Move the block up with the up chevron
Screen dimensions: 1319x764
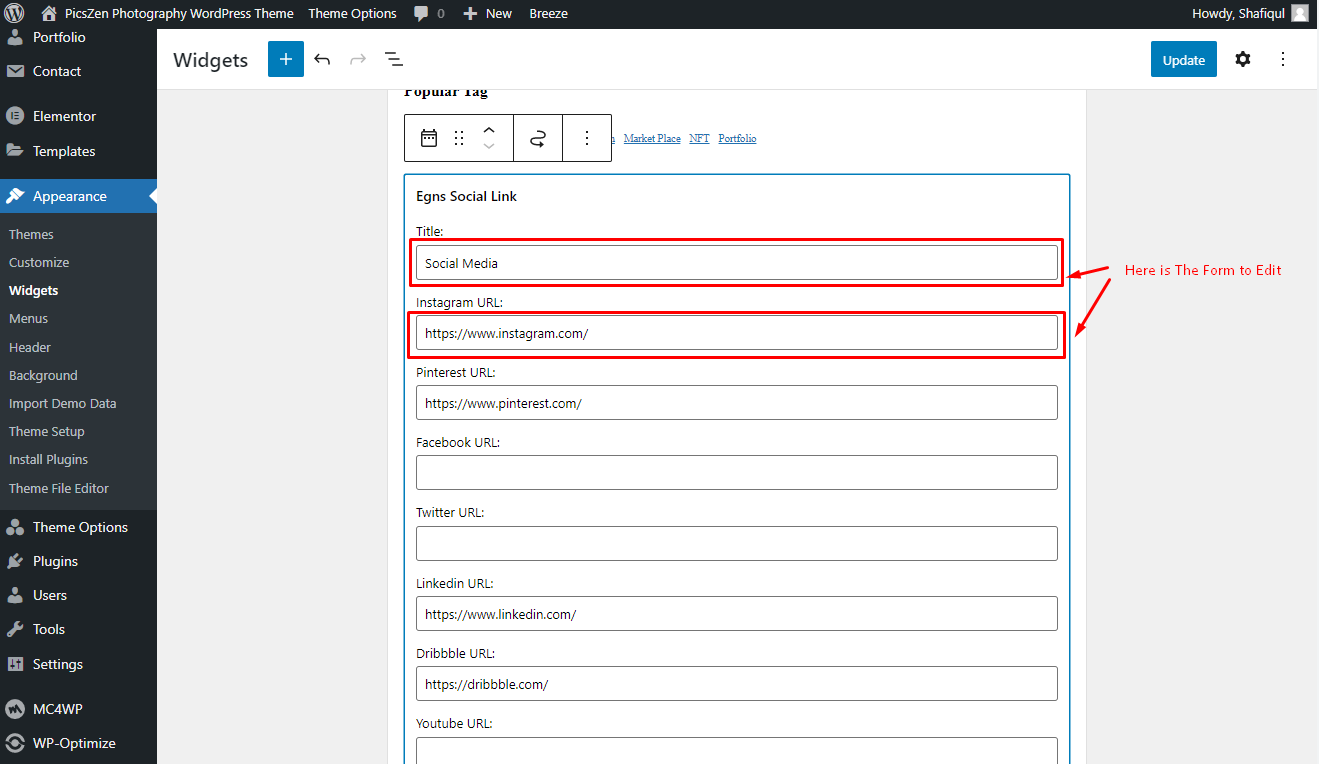(x=489, y=130)
